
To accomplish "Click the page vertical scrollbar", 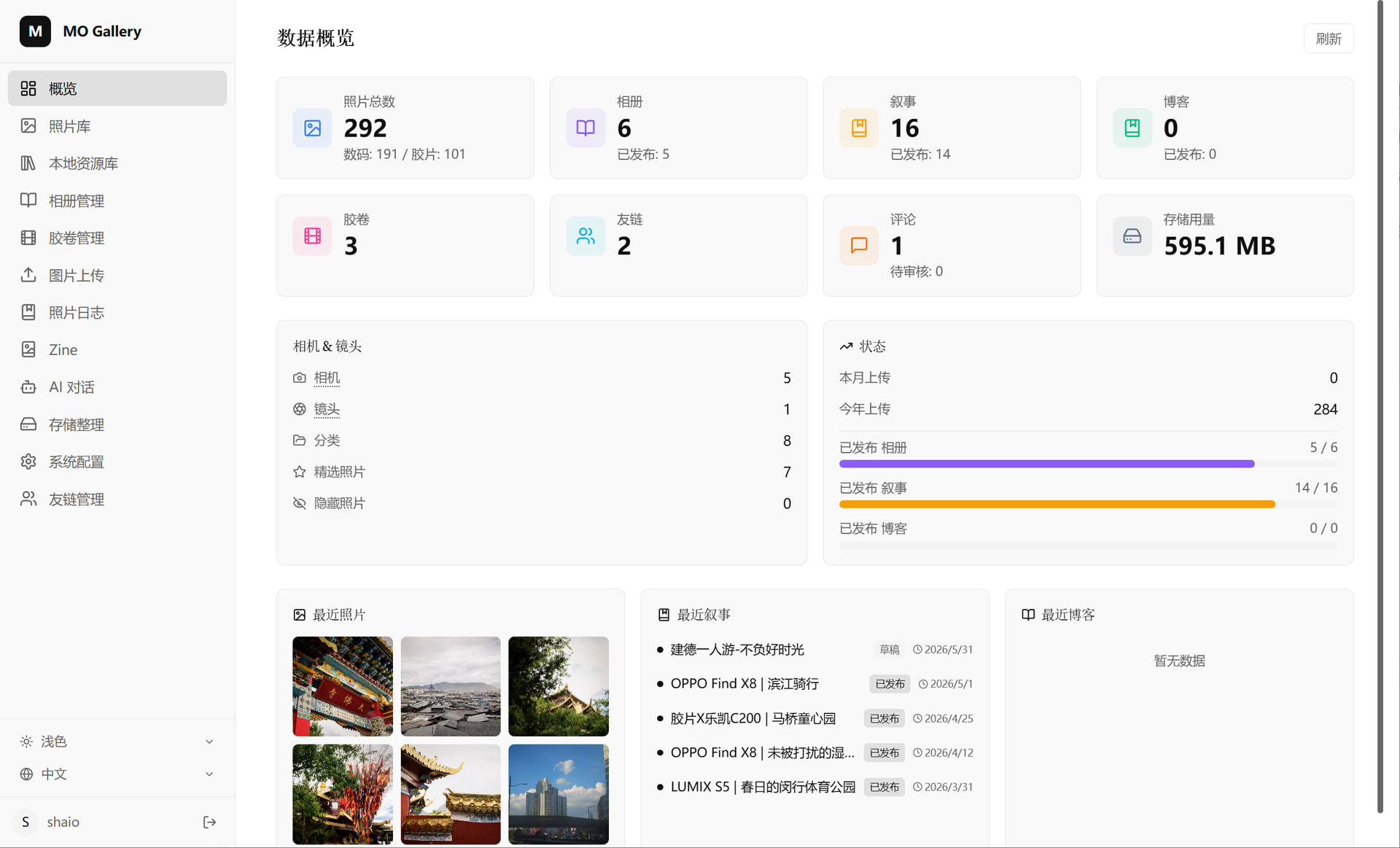I will coord(1380,407).
